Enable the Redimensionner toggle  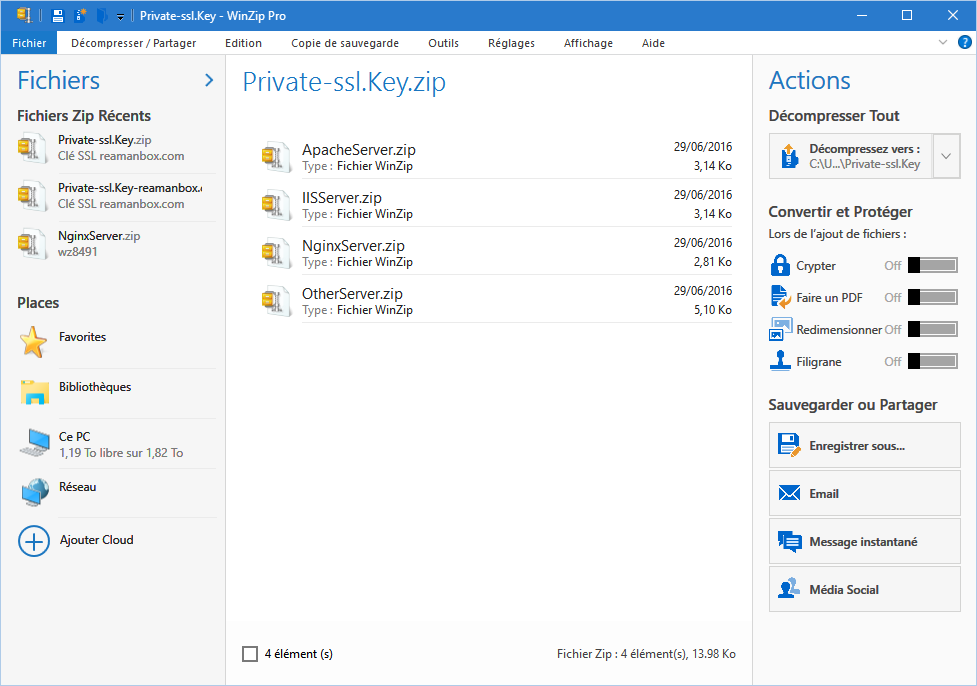[932, 329]
